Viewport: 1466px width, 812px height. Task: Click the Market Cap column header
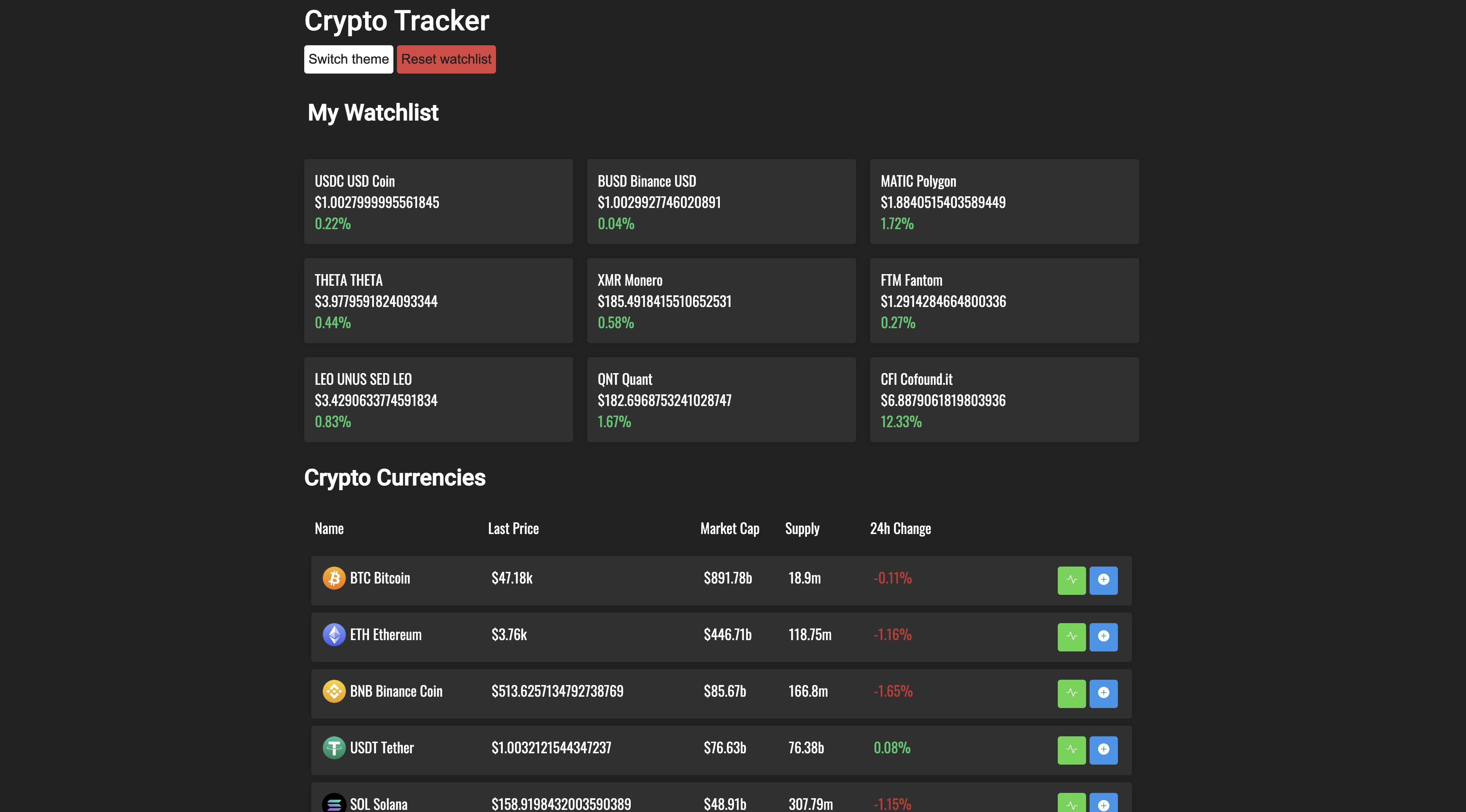tap(729, 529)
